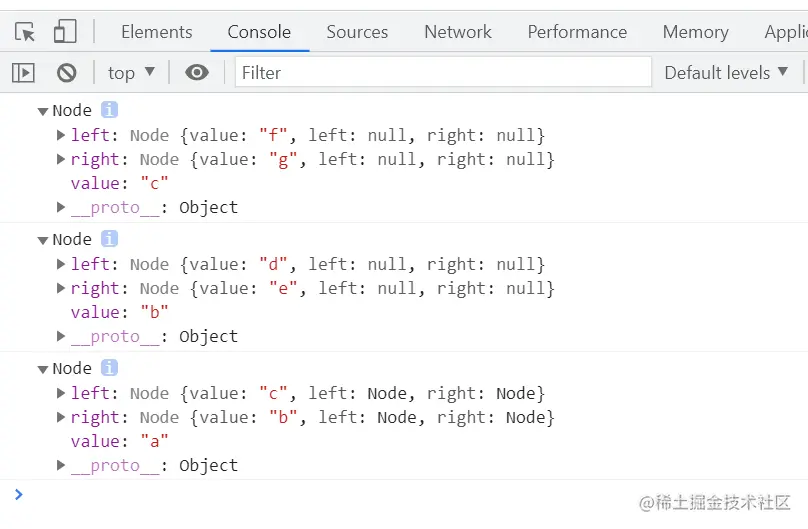Open the top JavaScript context dropdown
Screen dimensions: 808x529
tap(131, 72)
